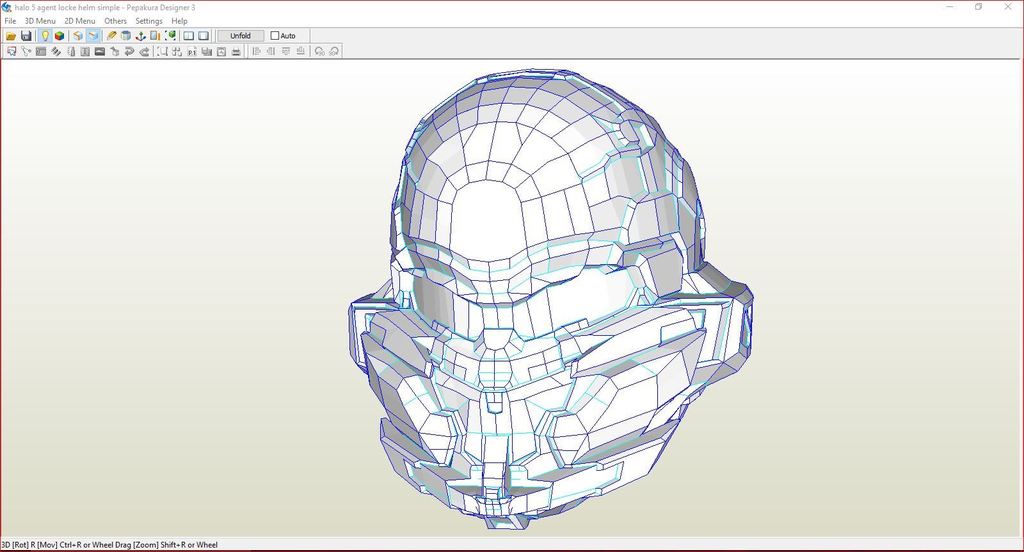Click the Unfold button
This screenshot has height=552, width=1024.
coord(240,36)
